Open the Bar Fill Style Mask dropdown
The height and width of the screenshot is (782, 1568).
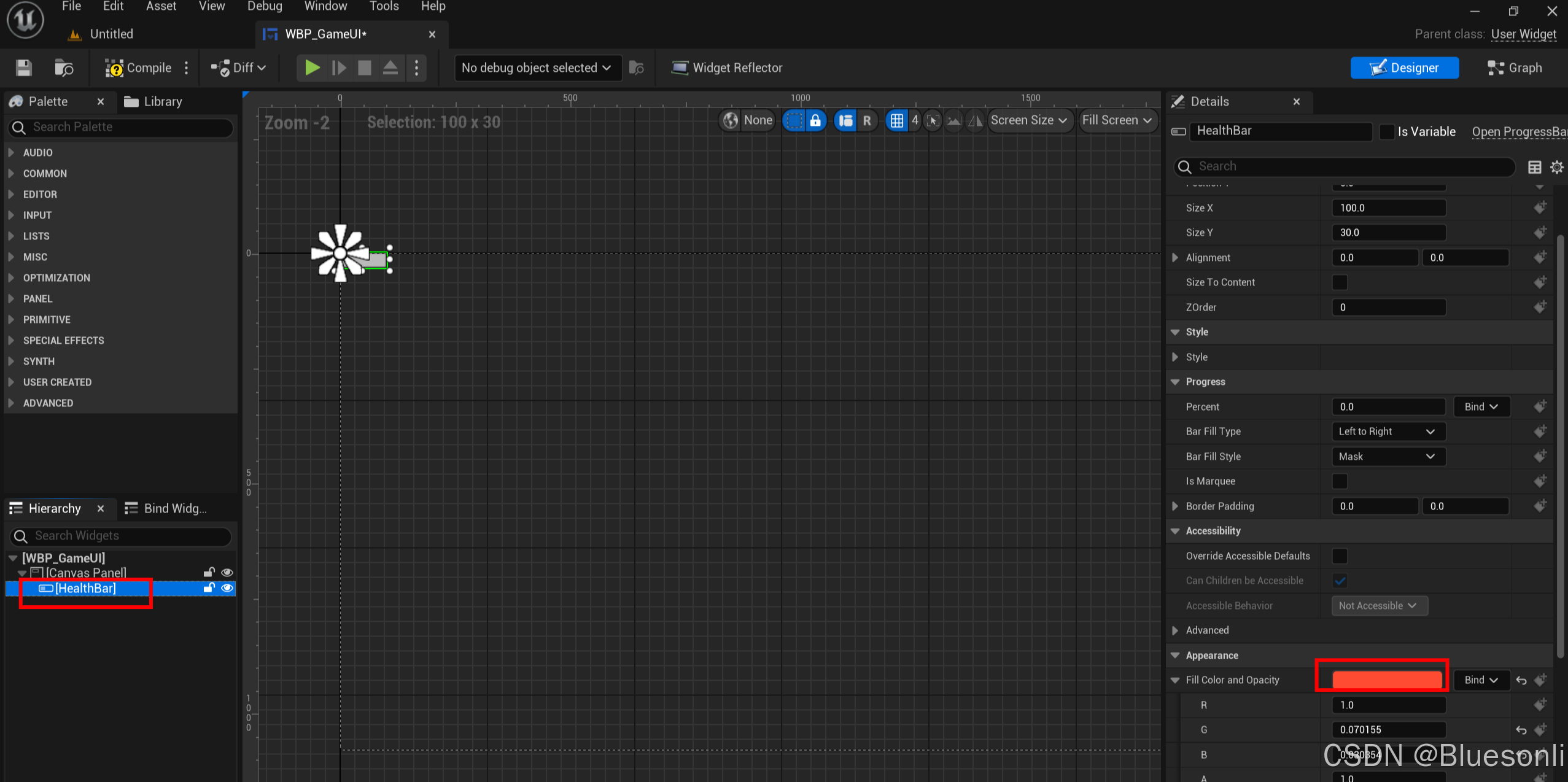[x=1388, y=457]
